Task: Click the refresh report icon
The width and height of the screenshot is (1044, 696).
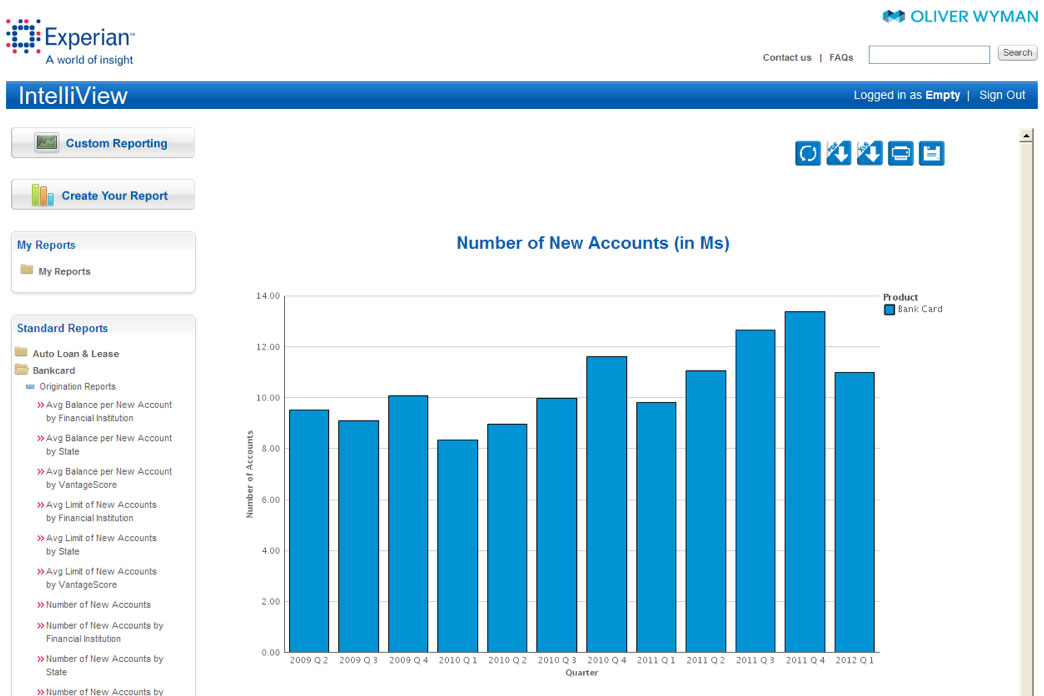Action: 808,153
